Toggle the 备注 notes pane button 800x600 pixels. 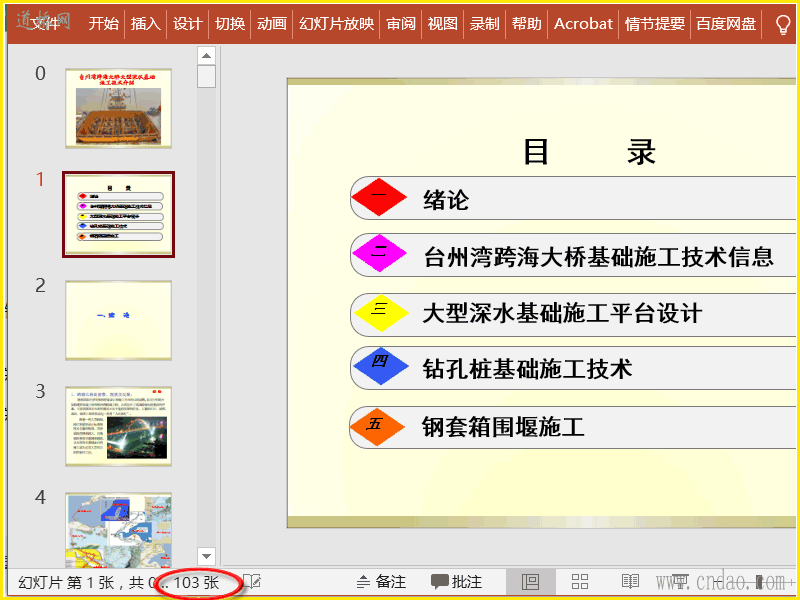(381, 582)
